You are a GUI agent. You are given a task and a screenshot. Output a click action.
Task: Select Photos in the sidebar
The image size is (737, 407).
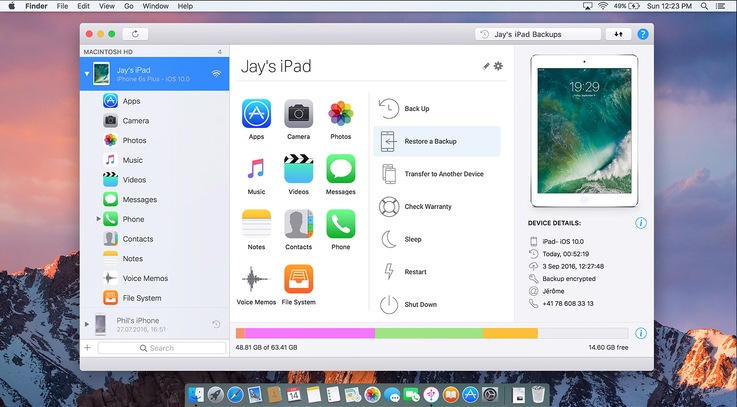tap(155, 140)
